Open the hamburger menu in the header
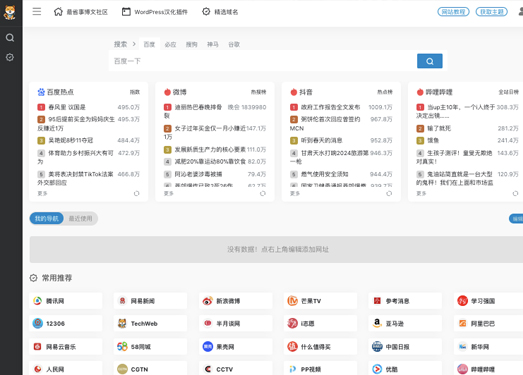Image resolution: width=523 pixels, height=375 pixels. pos(37,12)
